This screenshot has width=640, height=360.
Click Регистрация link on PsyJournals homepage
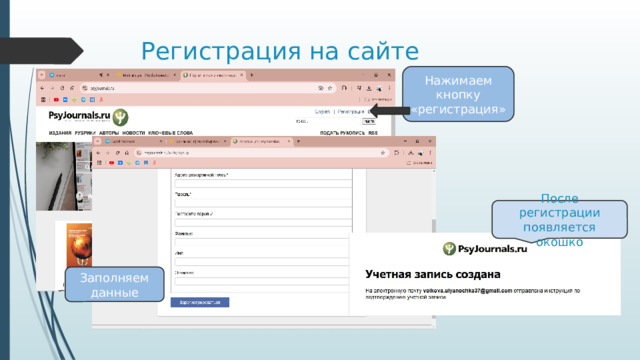tap(351, 111)
